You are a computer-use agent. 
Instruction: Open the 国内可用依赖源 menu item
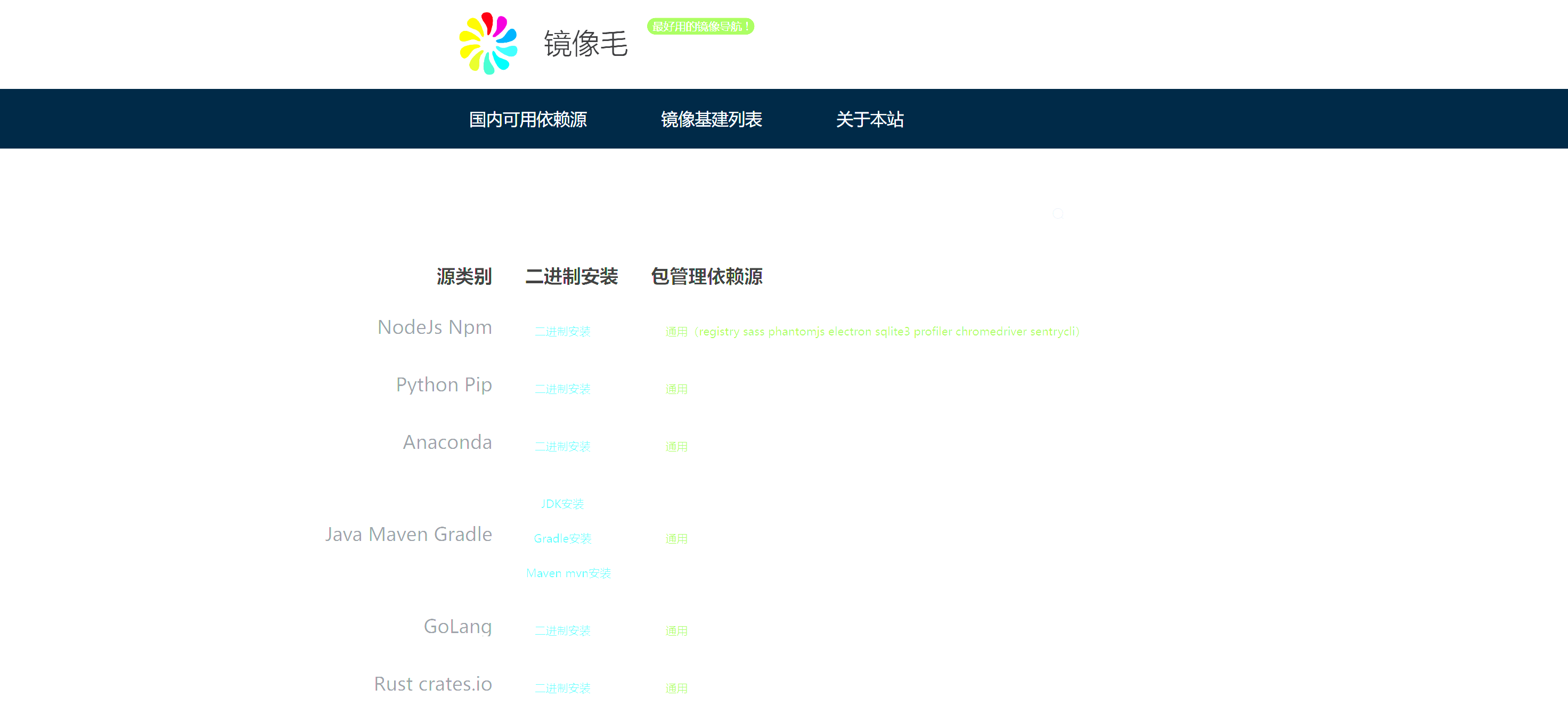coord(527,119)
